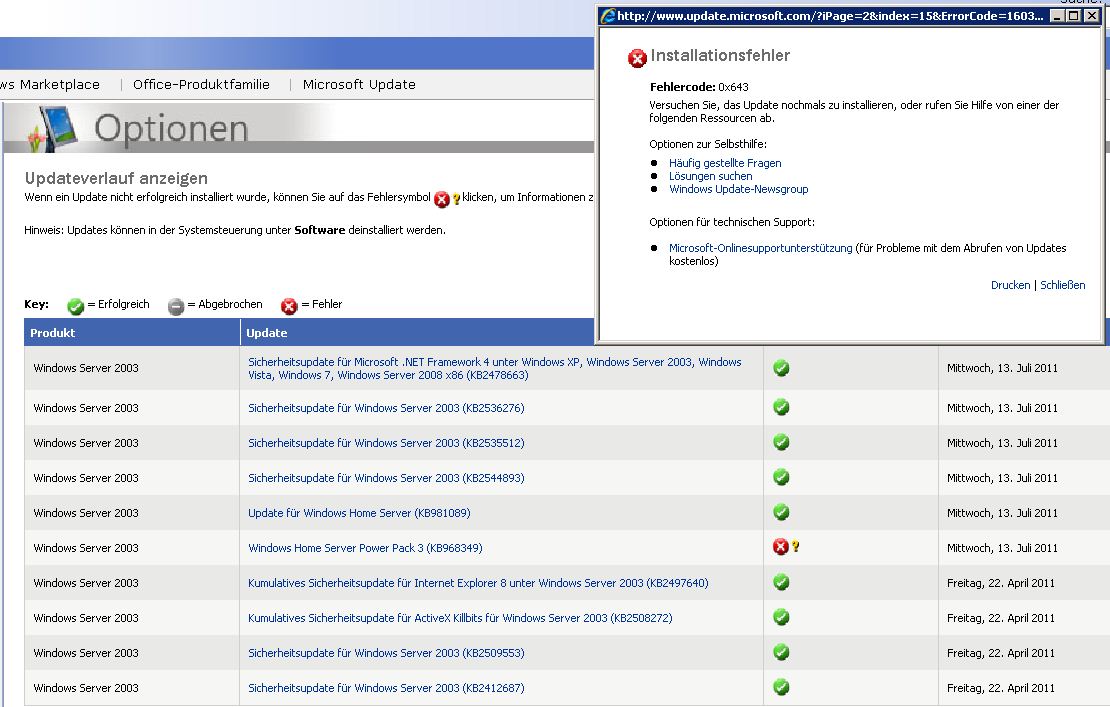Click the green success icon for KB981089
The height and width of the screenshot is (707, 1110).
coord(782,512)
